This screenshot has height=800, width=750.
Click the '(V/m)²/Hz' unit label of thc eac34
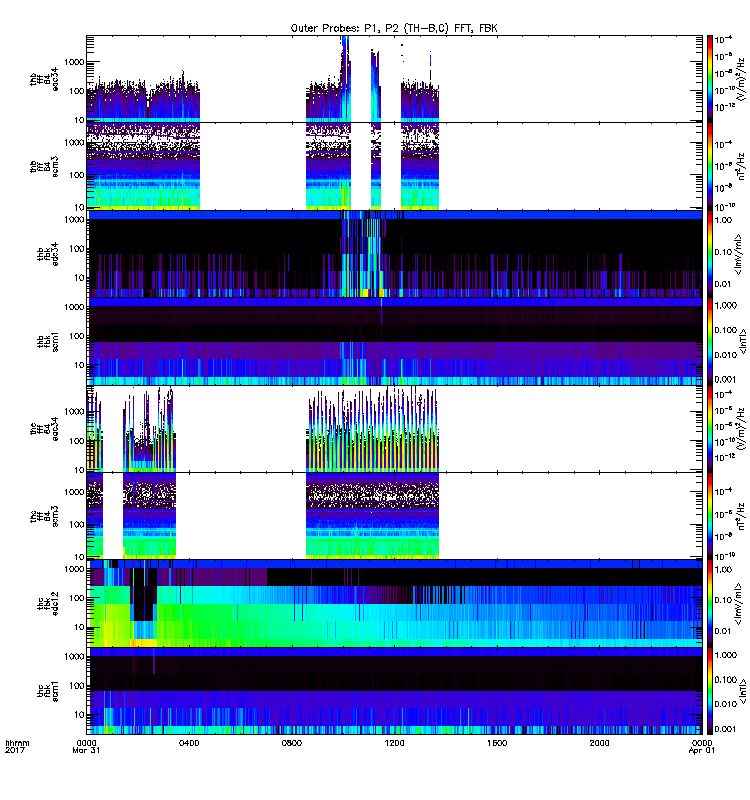pos(742,429)
